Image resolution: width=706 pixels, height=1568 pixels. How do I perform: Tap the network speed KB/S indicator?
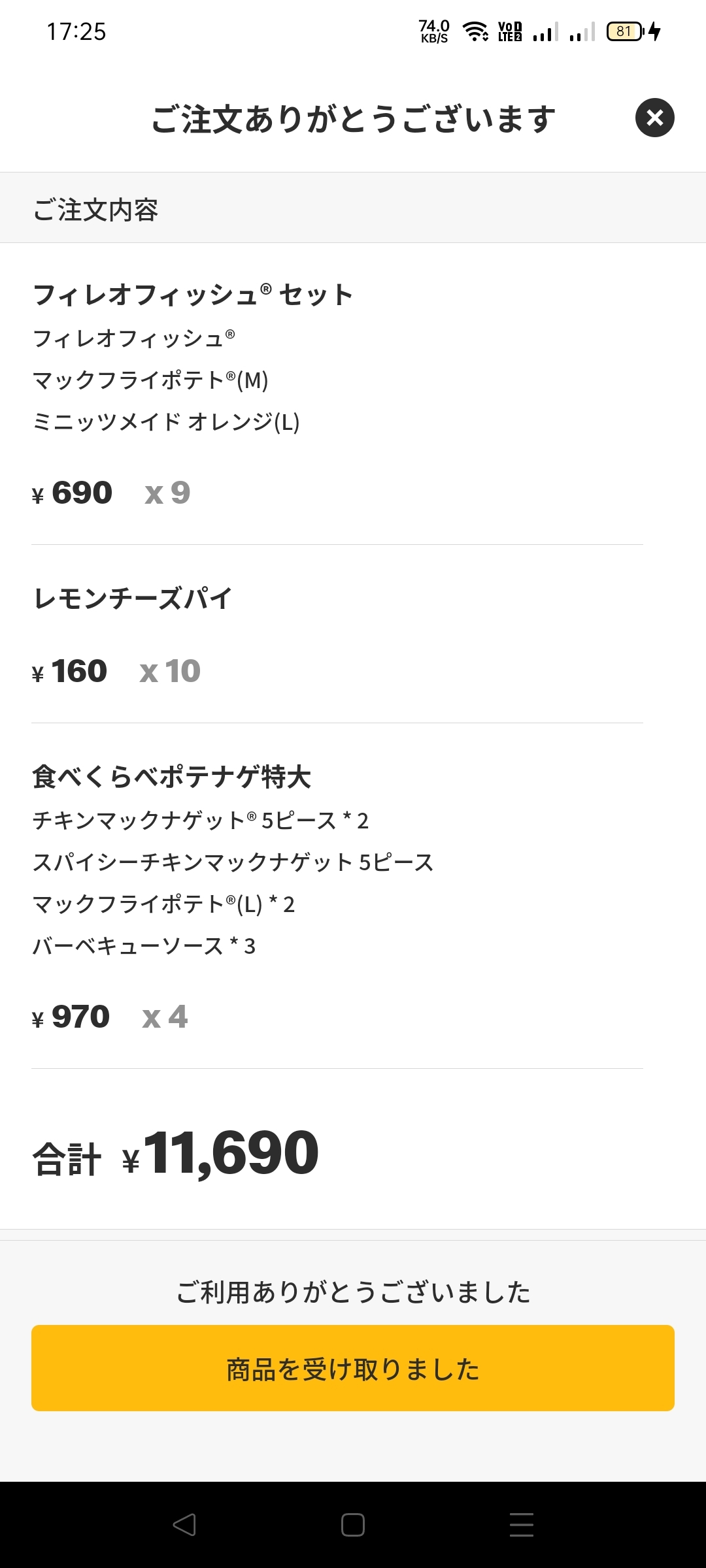tap(434, 31)
